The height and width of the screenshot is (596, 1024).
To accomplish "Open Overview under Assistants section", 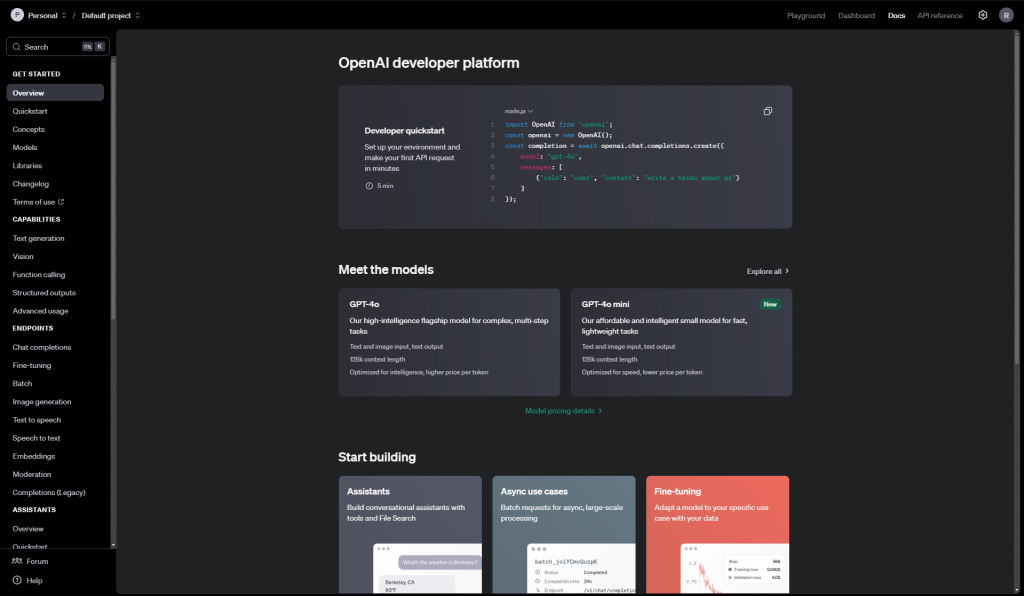I will point(28,529).
